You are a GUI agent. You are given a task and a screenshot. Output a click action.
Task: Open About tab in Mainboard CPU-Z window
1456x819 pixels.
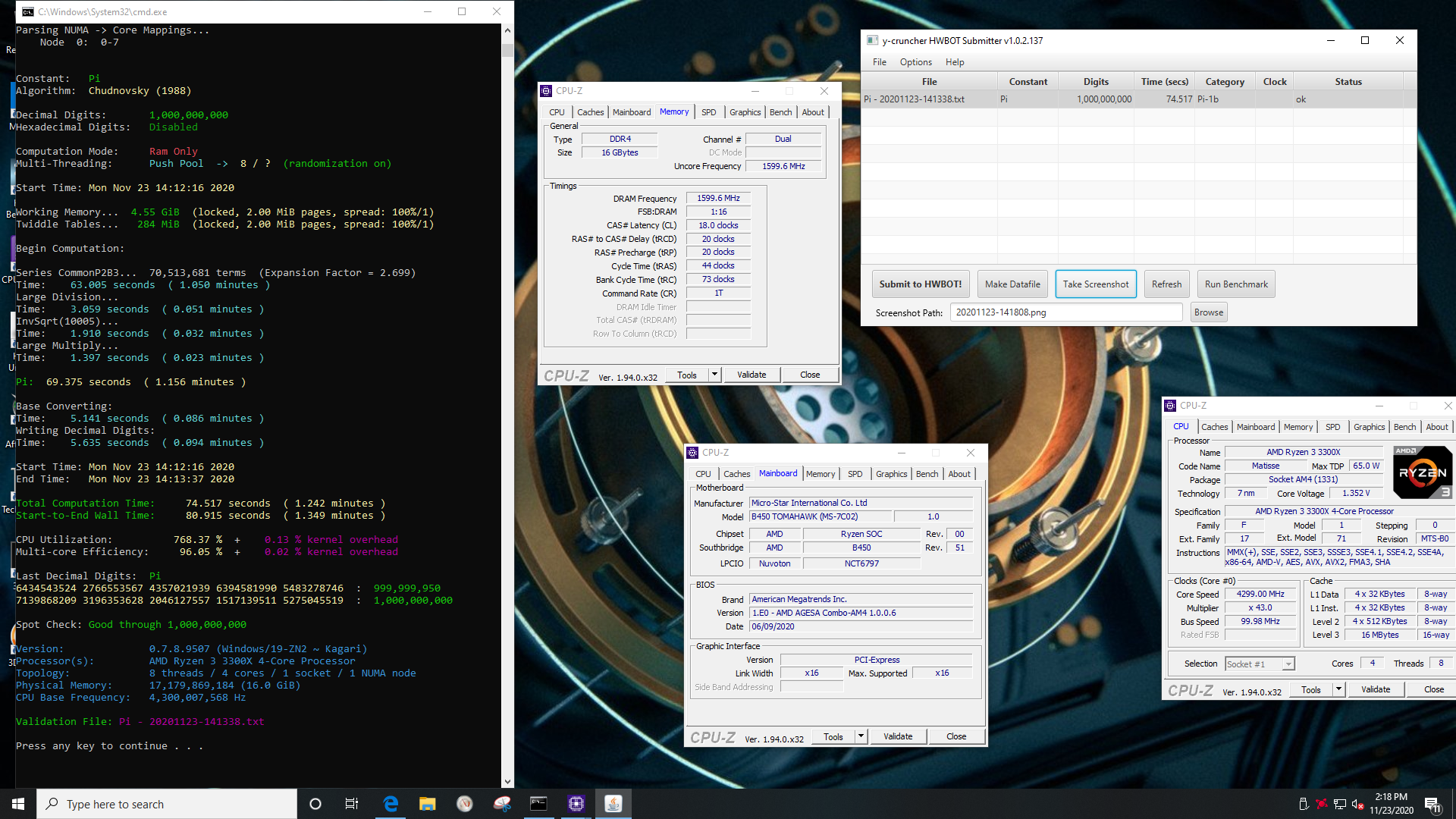pyautogui.click(x=959, y=474)
